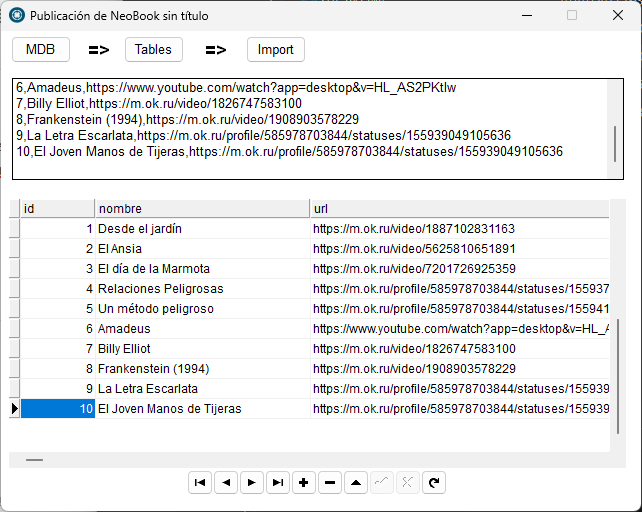The width and height of the screenshot is (642, 512).
Task: Click the nombre column header
Action: coord(202,208)
